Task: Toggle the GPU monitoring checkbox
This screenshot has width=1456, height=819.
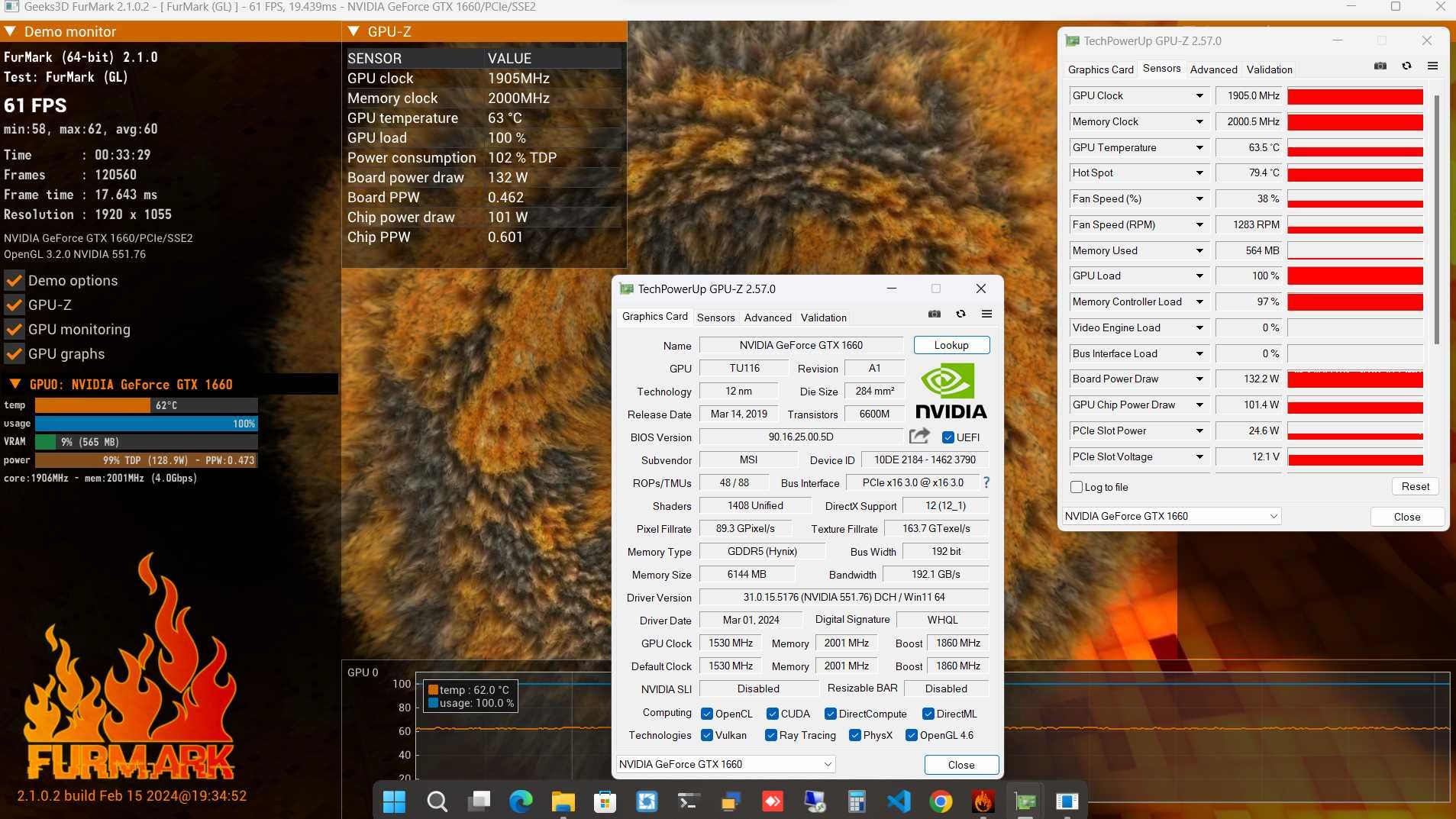Action: click(x=14, y=330)
